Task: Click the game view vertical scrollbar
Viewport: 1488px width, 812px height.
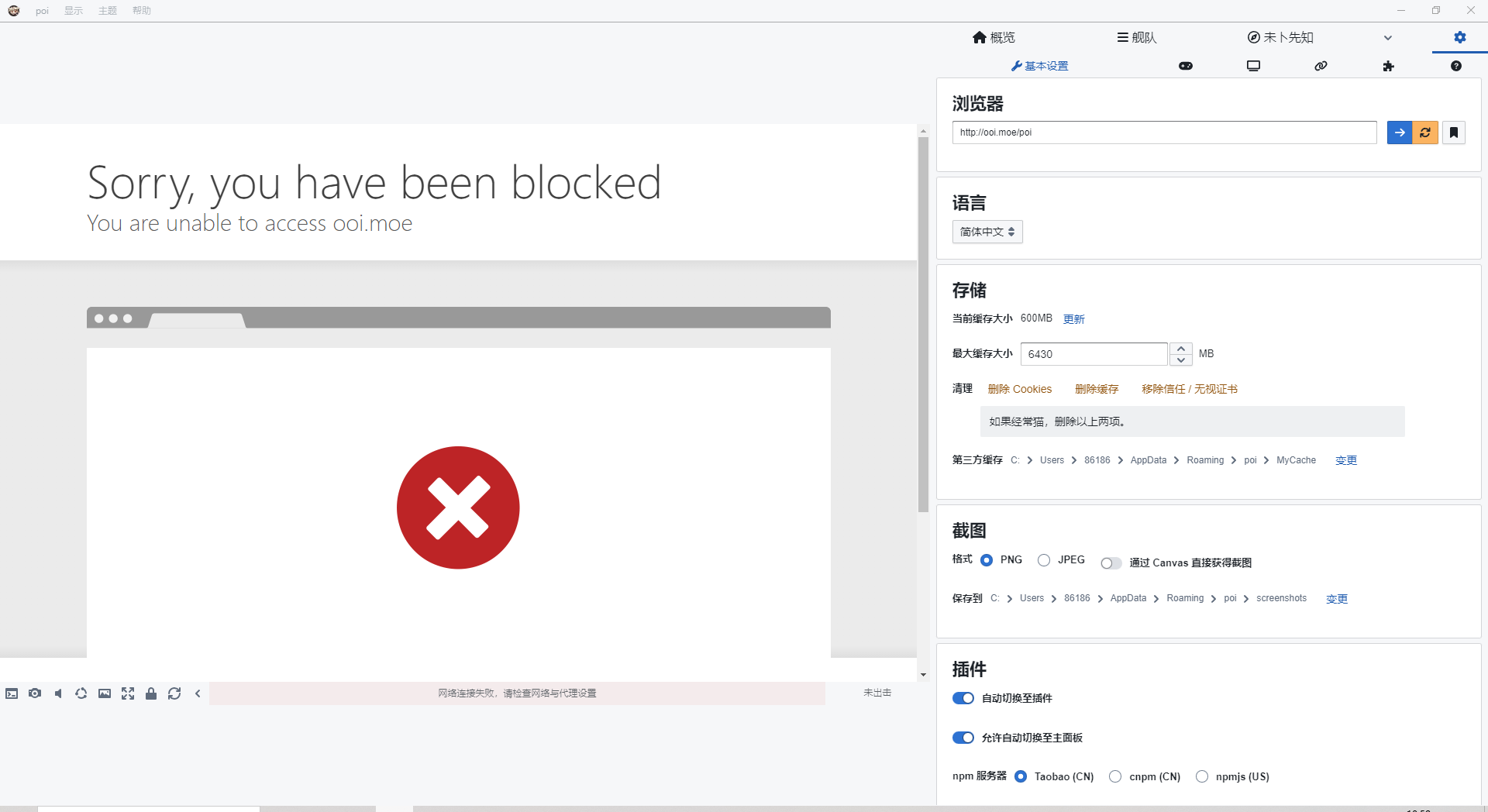Action: pyautogui.click(x=923, y=325)
